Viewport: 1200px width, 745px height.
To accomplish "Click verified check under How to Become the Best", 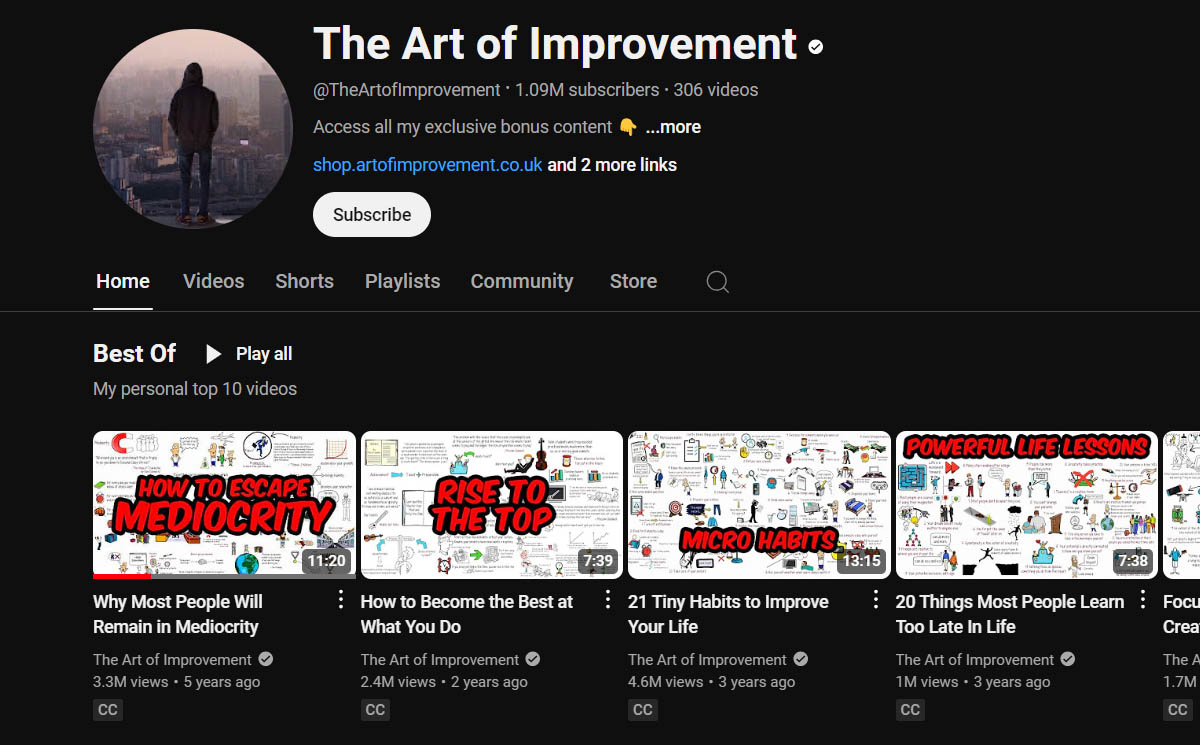I will pyautogui.click(x=533, y=659).
